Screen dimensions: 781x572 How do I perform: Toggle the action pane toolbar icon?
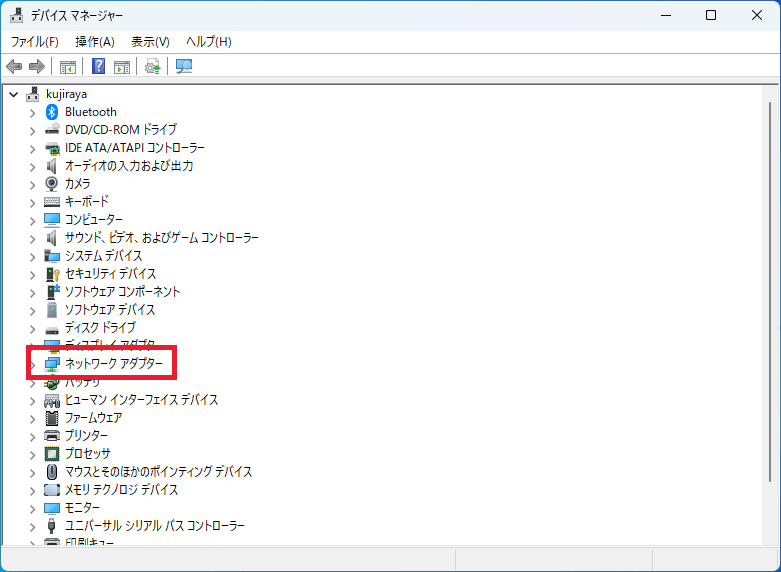click(122, 66)
